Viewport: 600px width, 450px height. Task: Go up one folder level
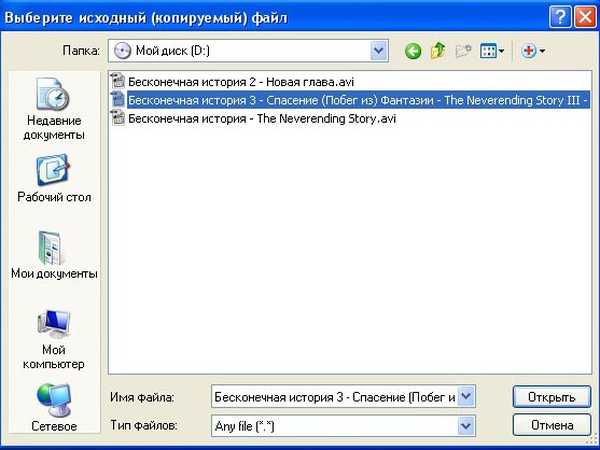tap(437, 51)
